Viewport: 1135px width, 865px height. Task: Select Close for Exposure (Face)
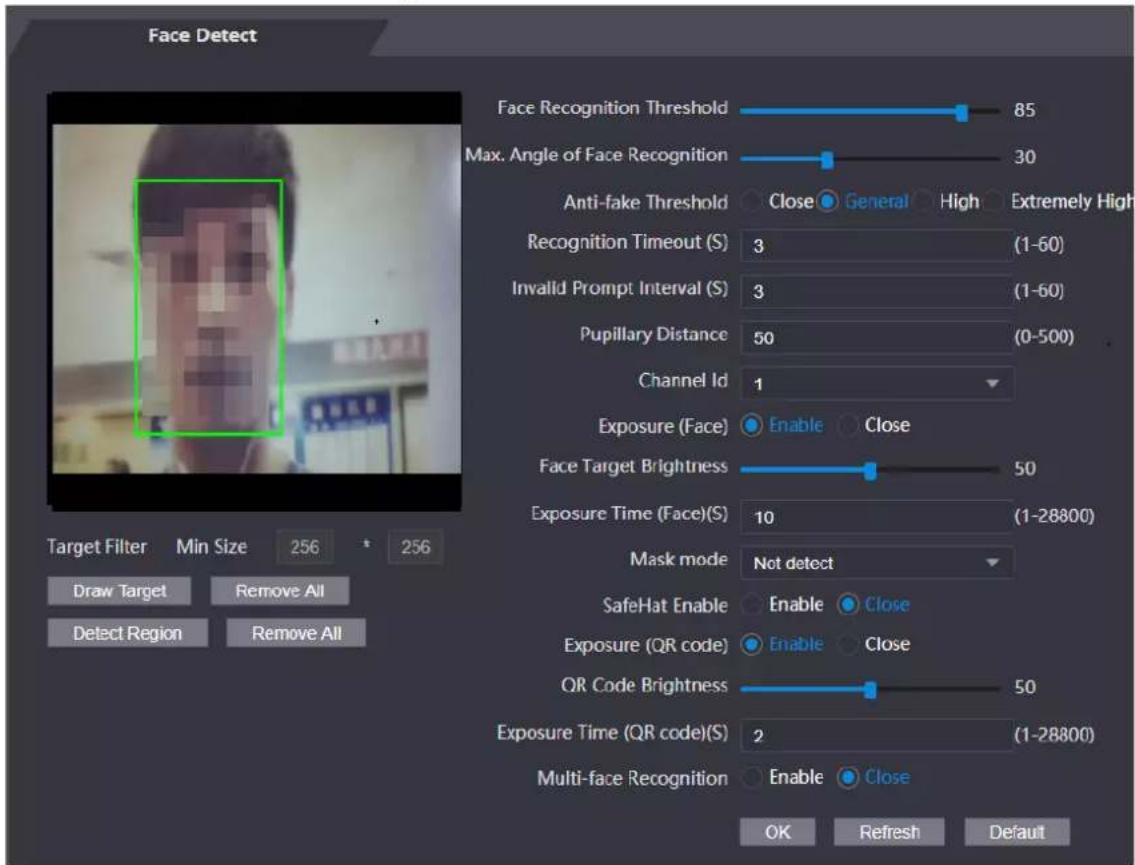848,426
